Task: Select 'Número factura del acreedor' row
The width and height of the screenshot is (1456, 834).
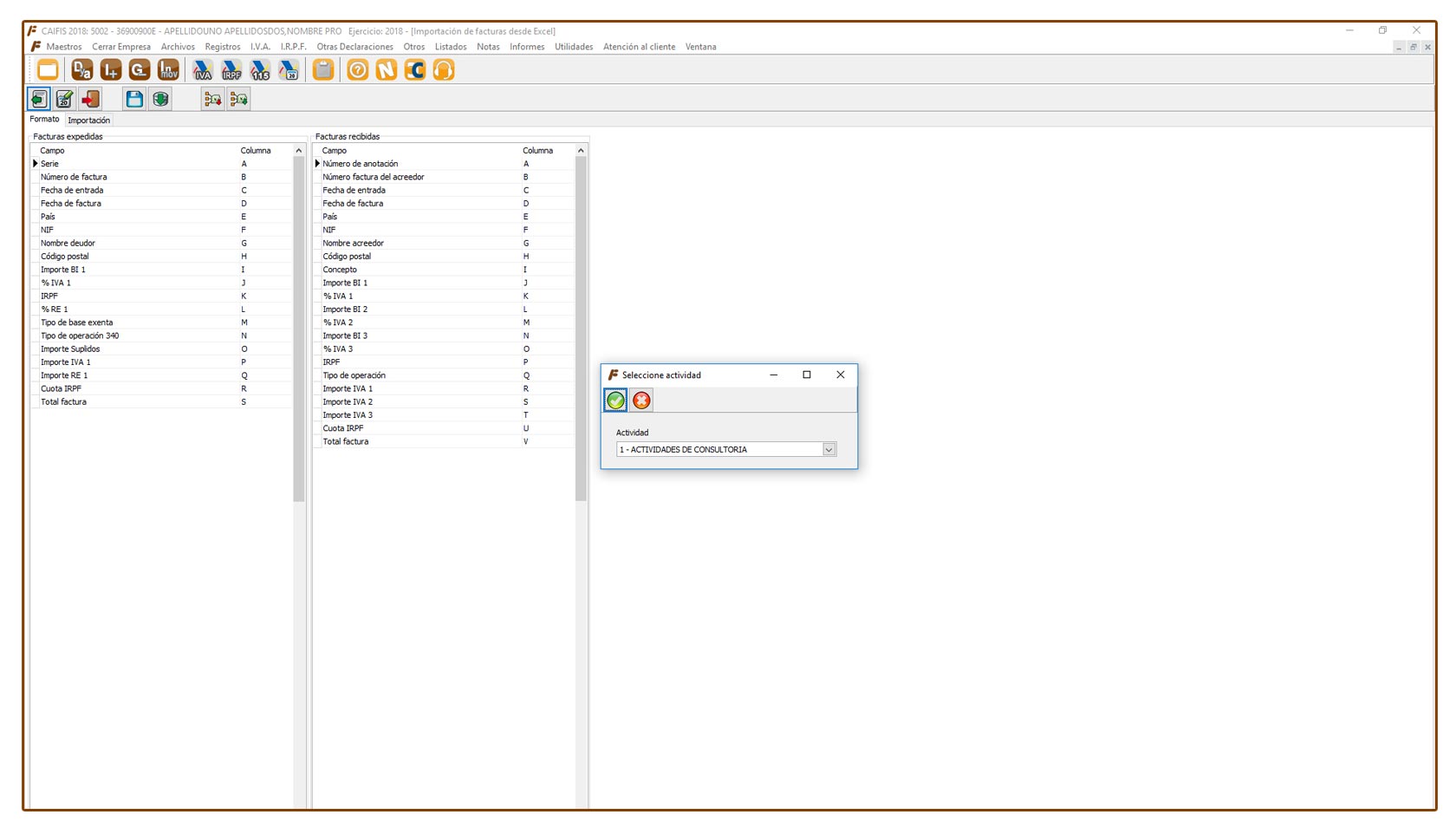Action: (x=444, y=177)
